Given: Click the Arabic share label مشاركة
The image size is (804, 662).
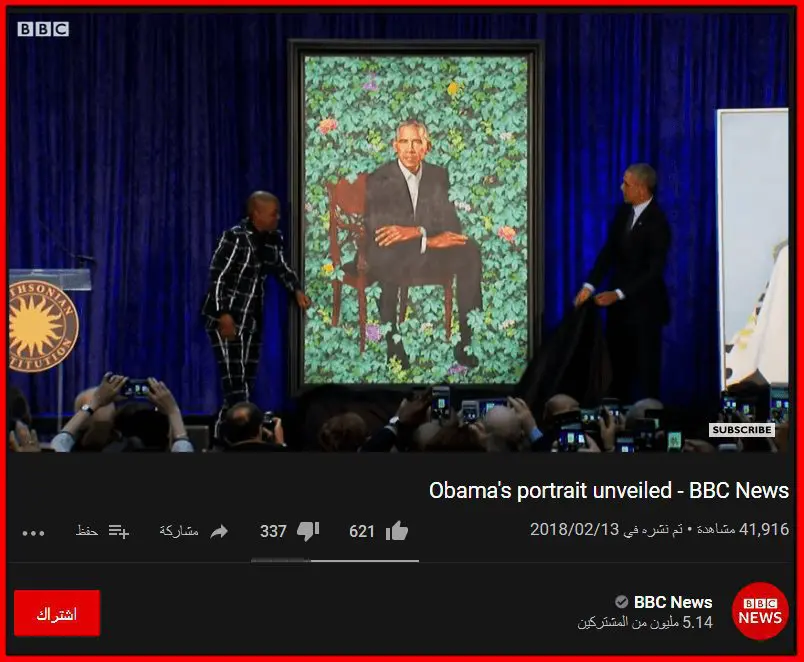Looking at the screenshot, I should 178,531.
